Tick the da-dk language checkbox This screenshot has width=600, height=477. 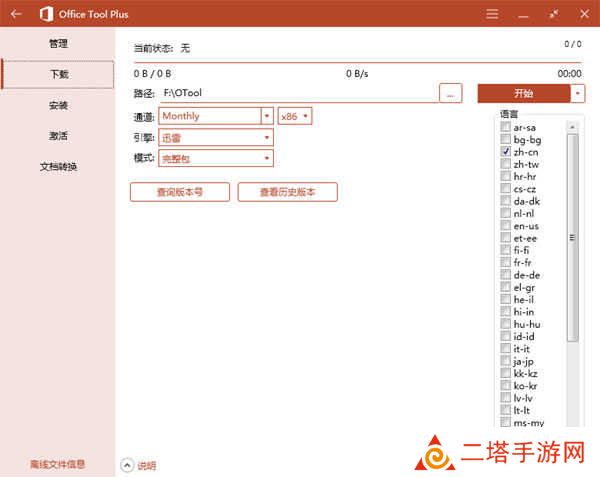[505, 200]
